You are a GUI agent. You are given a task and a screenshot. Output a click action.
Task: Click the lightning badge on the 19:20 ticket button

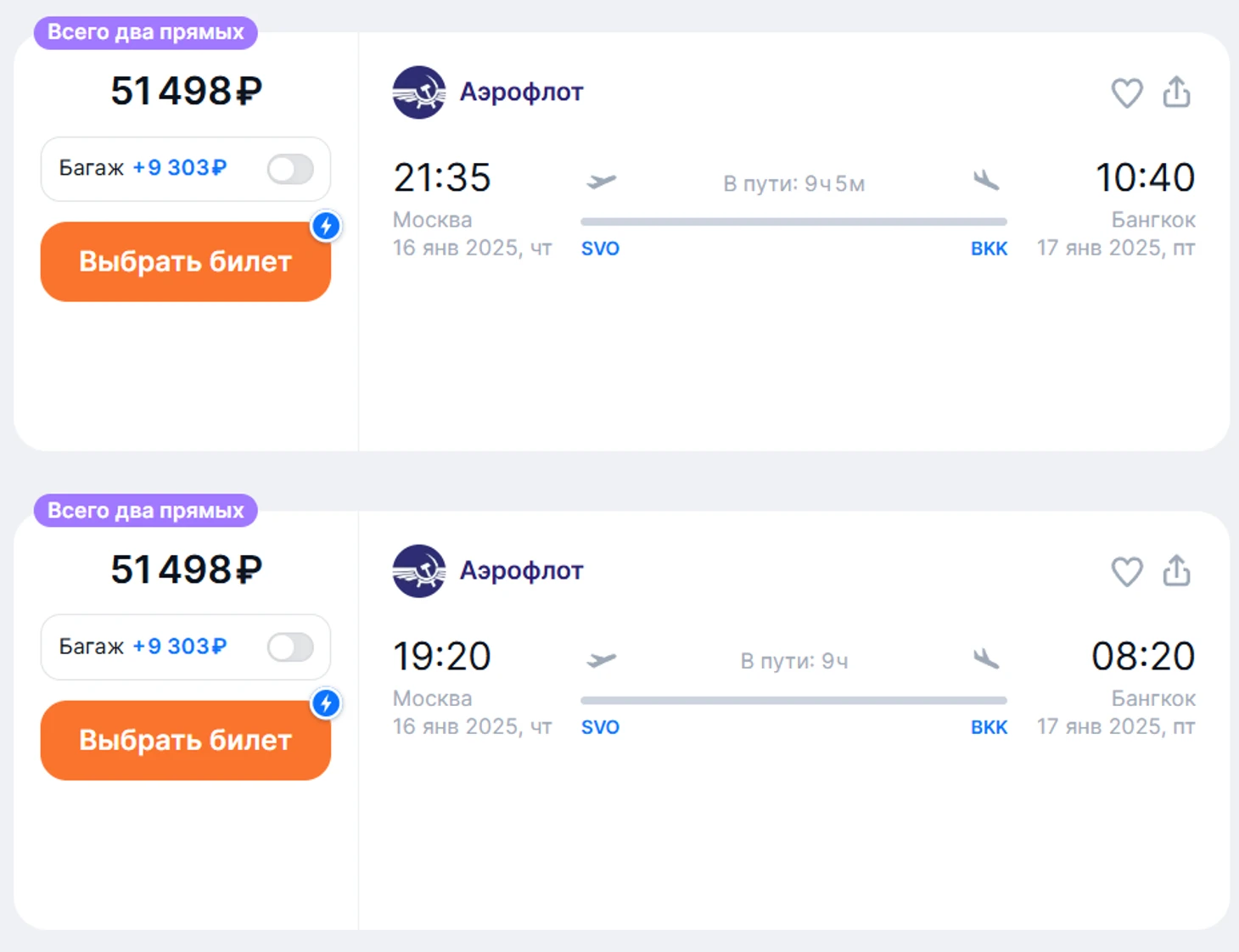tap(326, 703)
